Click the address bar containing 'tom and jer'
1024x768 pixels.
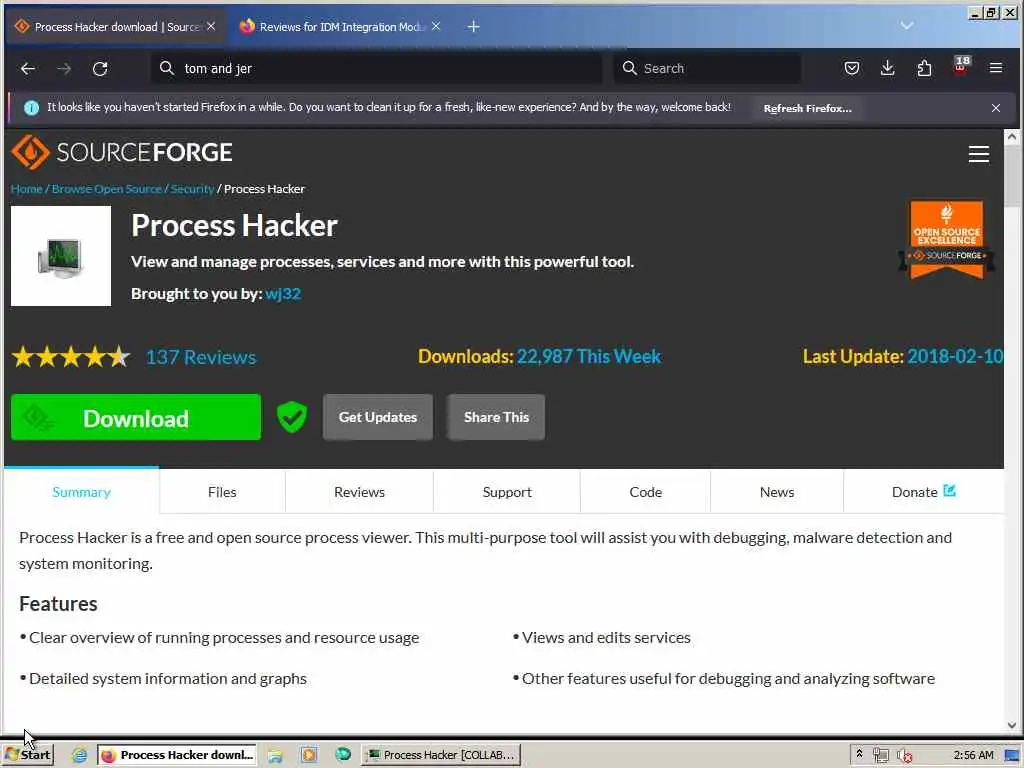(376, 69)
